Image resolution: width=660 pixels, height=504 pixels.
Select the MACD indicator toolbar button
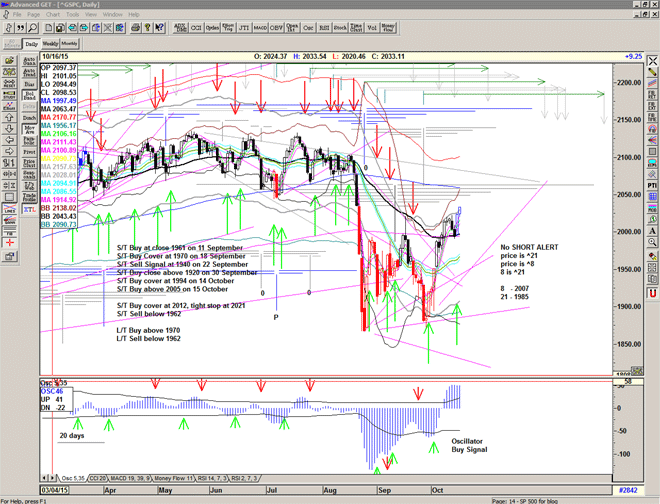coord(259,29)
